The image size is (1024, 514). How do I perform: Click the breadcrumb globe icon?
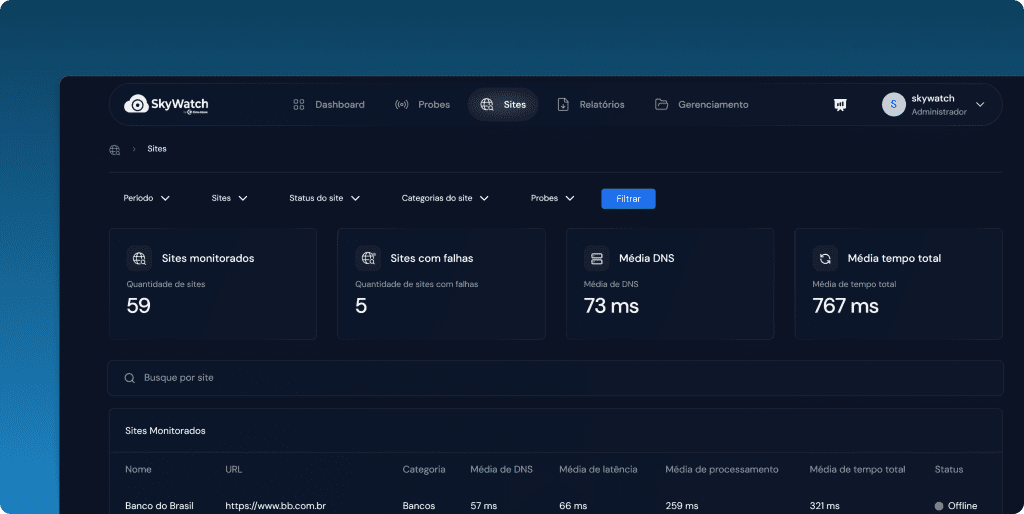(x=115, y=150)
